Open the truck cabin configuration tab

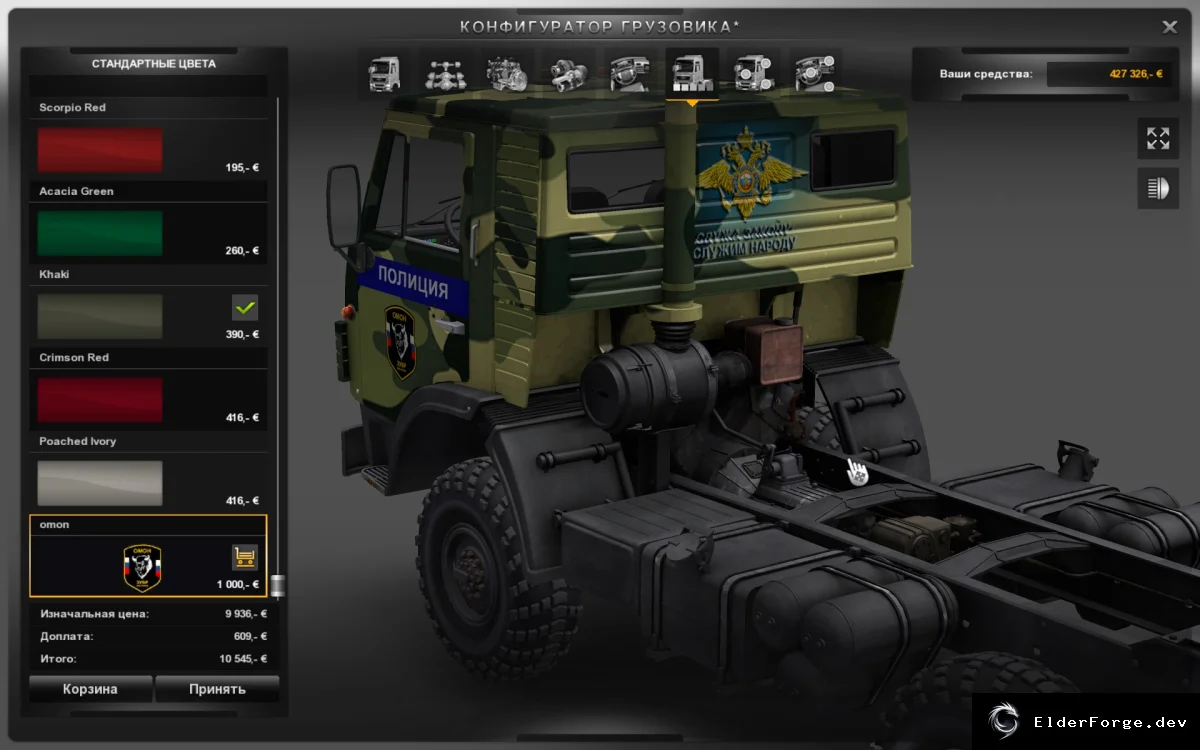tap(384, 72)
